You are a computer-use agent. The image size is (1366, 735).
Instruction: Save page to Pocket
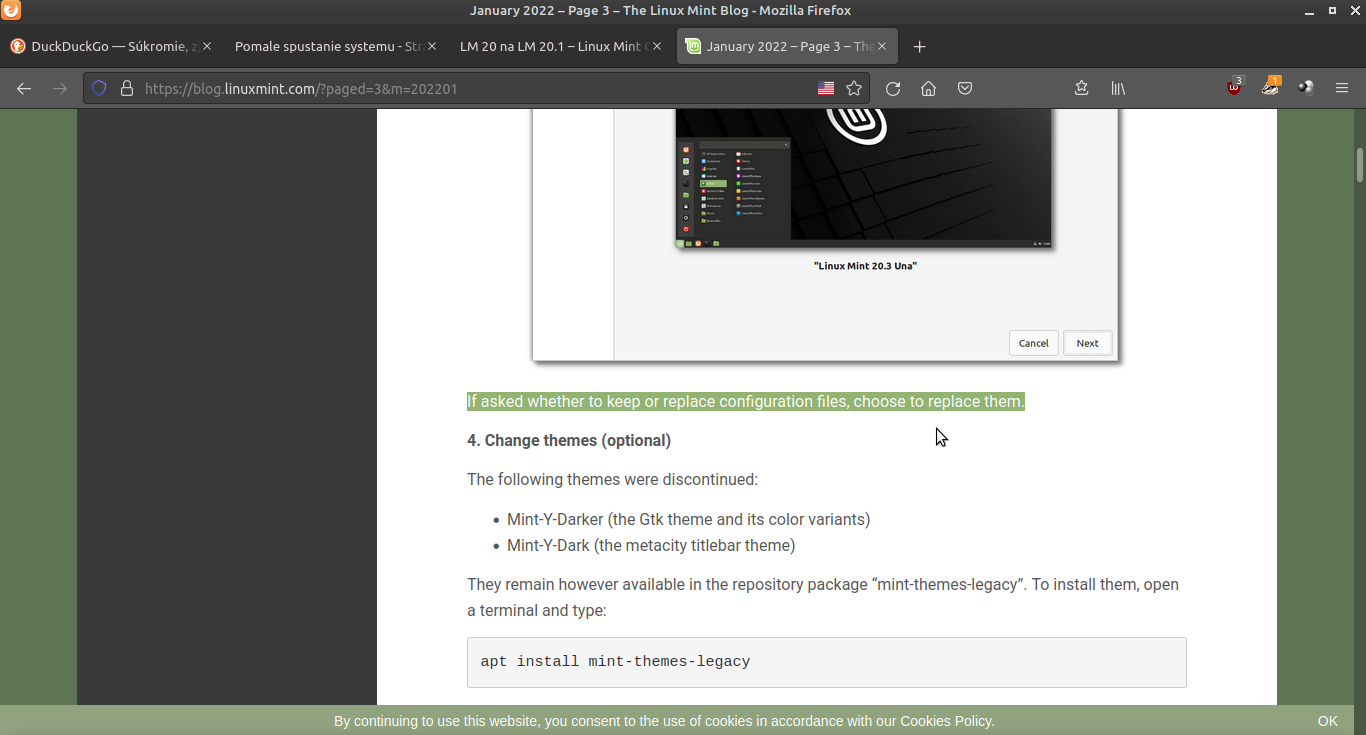point(965,88)
